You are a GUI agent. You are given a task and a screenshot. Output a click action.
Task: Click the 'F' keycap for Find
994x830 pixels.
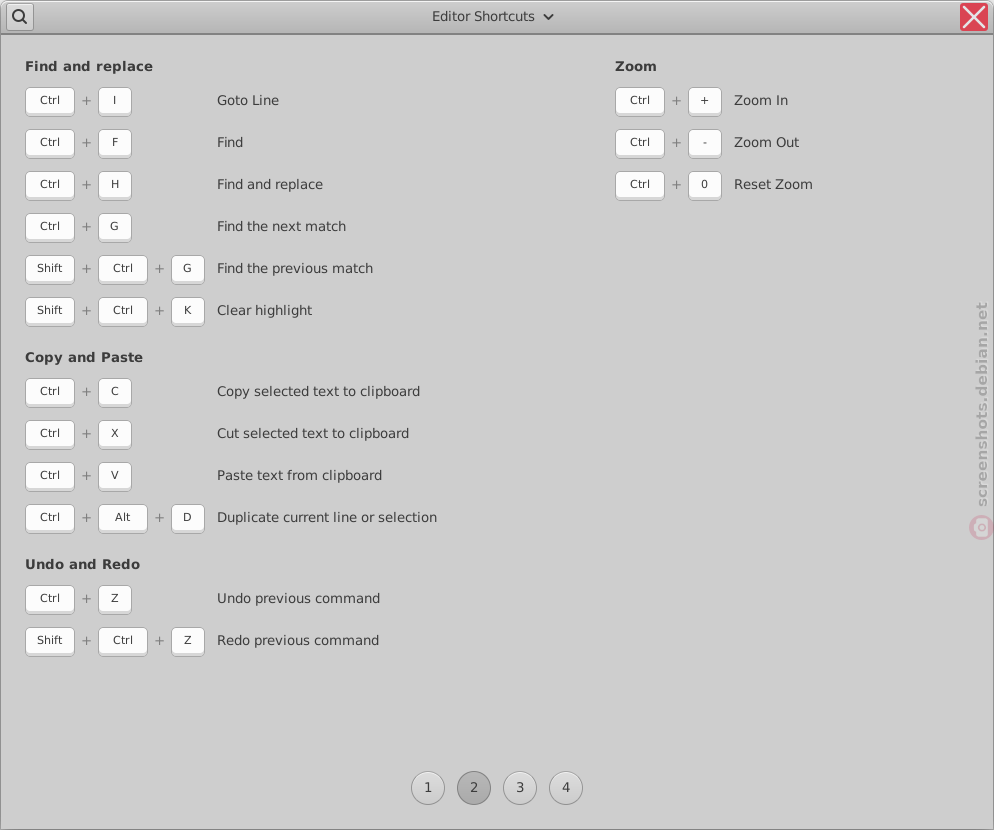(x=115, y=143)
